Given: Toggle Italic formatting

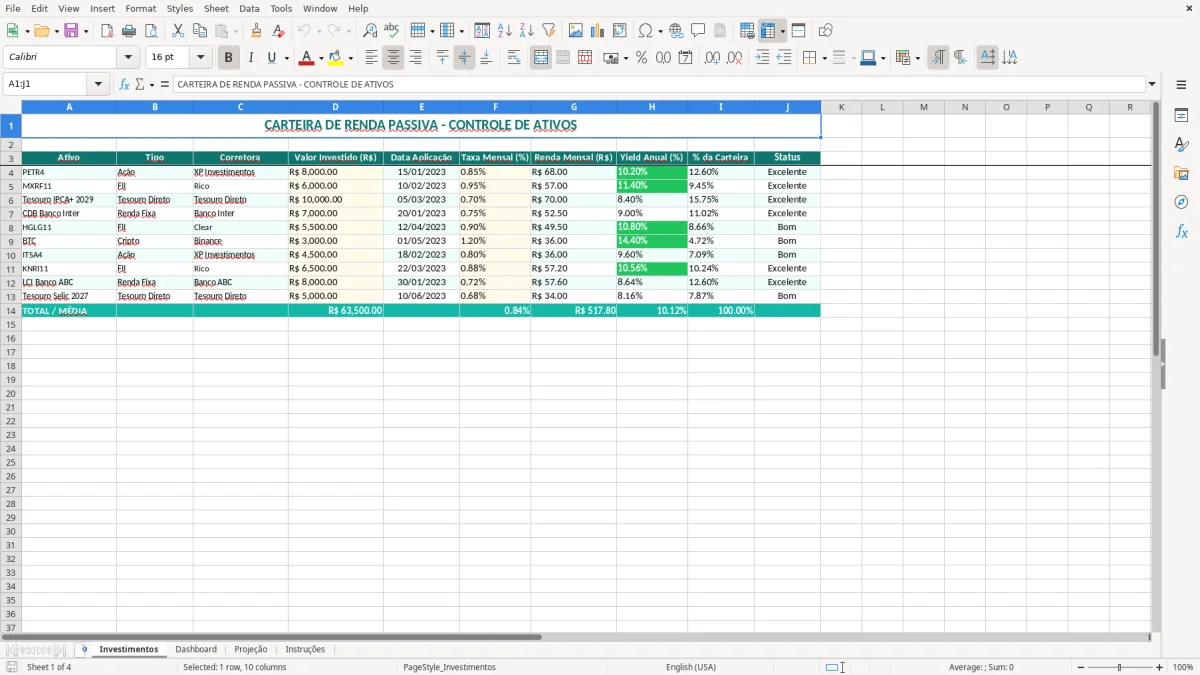Looking at the screenshot, I should click(250, 58).
